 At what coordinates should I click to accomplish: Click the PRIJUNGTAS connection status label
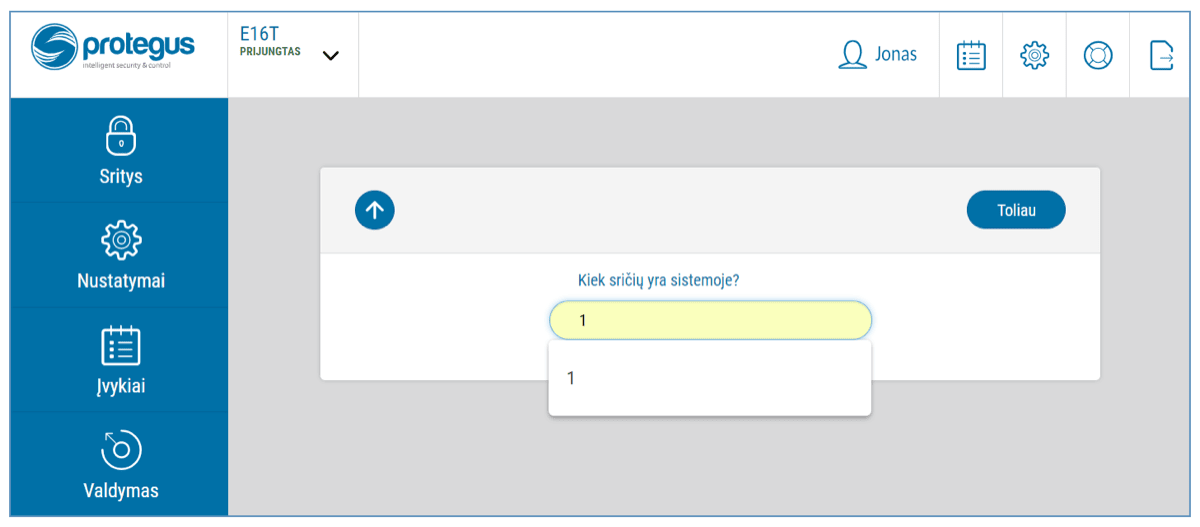270,52
